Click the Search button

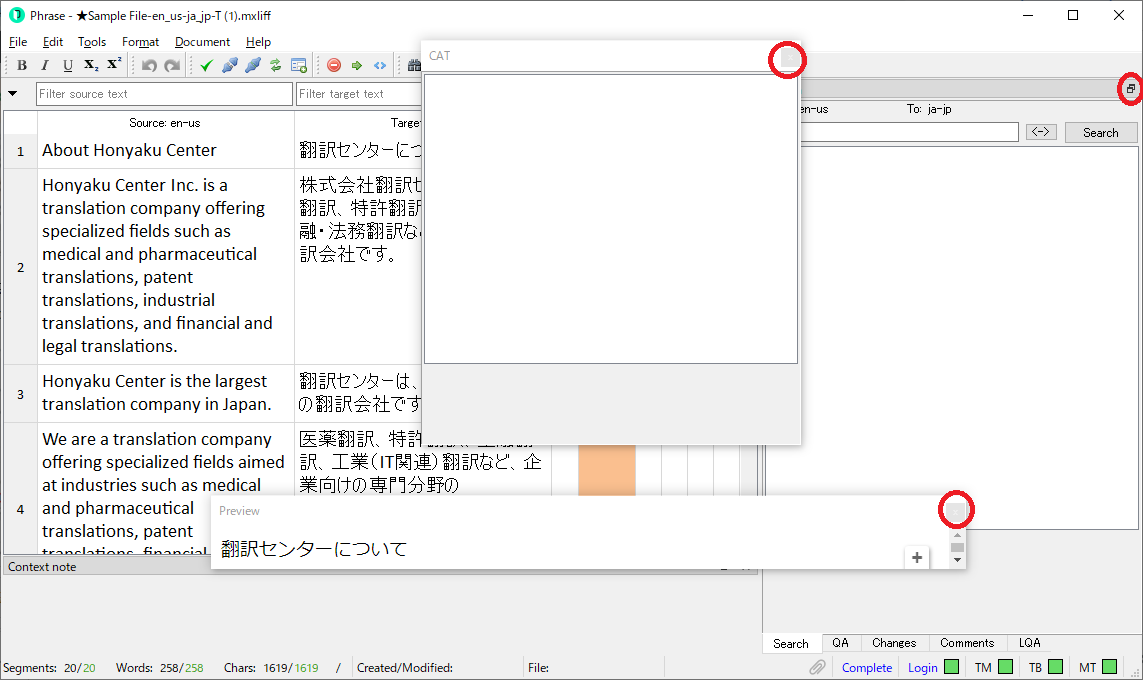[1100, 132]
